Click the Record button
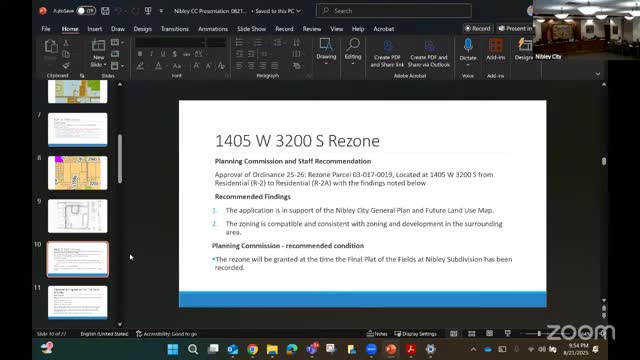 click(478, 28)
